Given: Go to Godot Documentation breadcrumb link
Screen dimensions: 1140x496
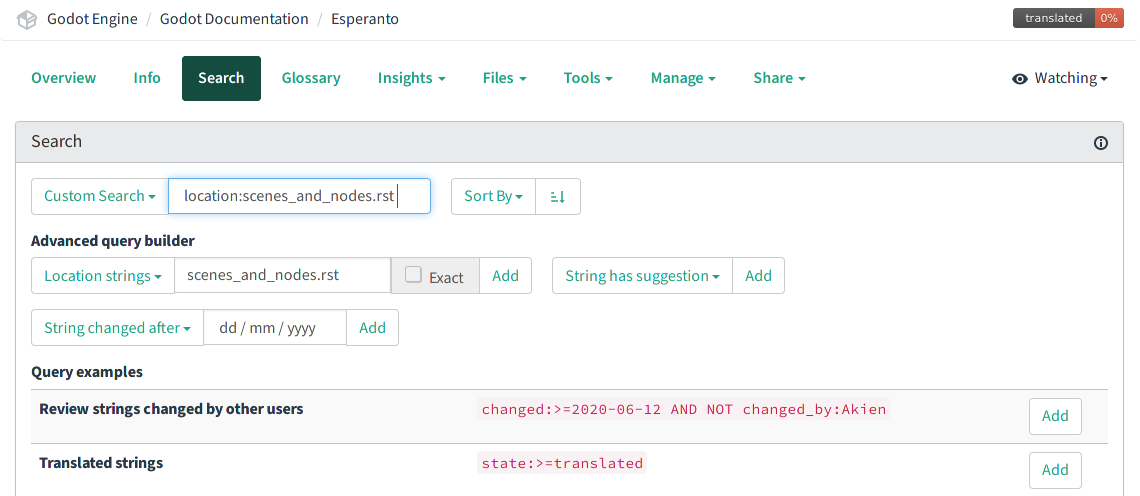Looking at the screenshot, I should pyautogui.click(x=234, y=19).
